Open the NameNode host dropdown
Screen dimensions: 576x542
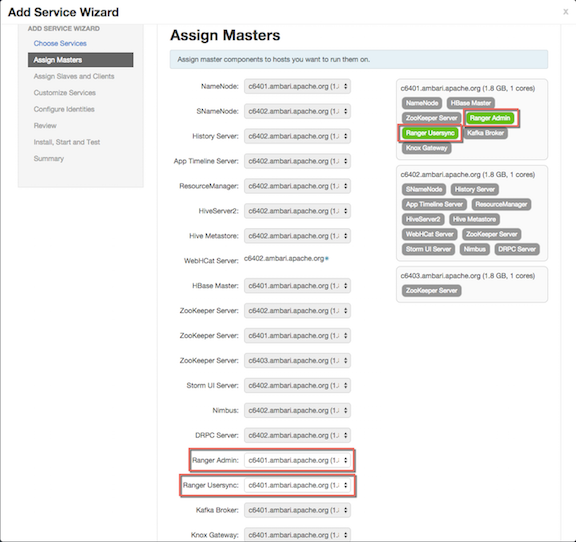pyautogui.click(x=297, y=87)
